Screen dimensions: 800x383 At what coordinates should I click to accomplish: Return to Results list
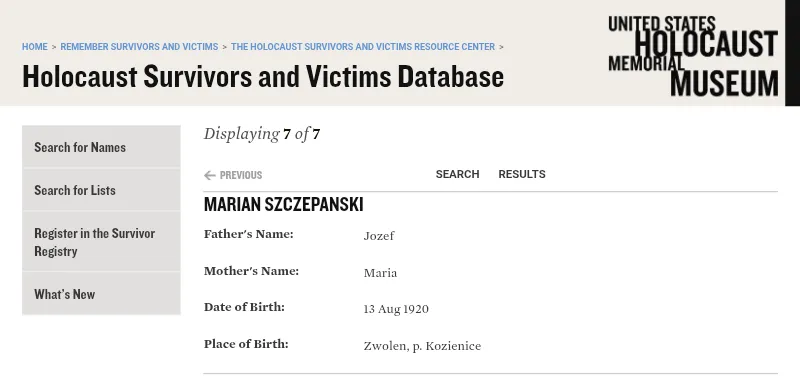coord(522,174)
